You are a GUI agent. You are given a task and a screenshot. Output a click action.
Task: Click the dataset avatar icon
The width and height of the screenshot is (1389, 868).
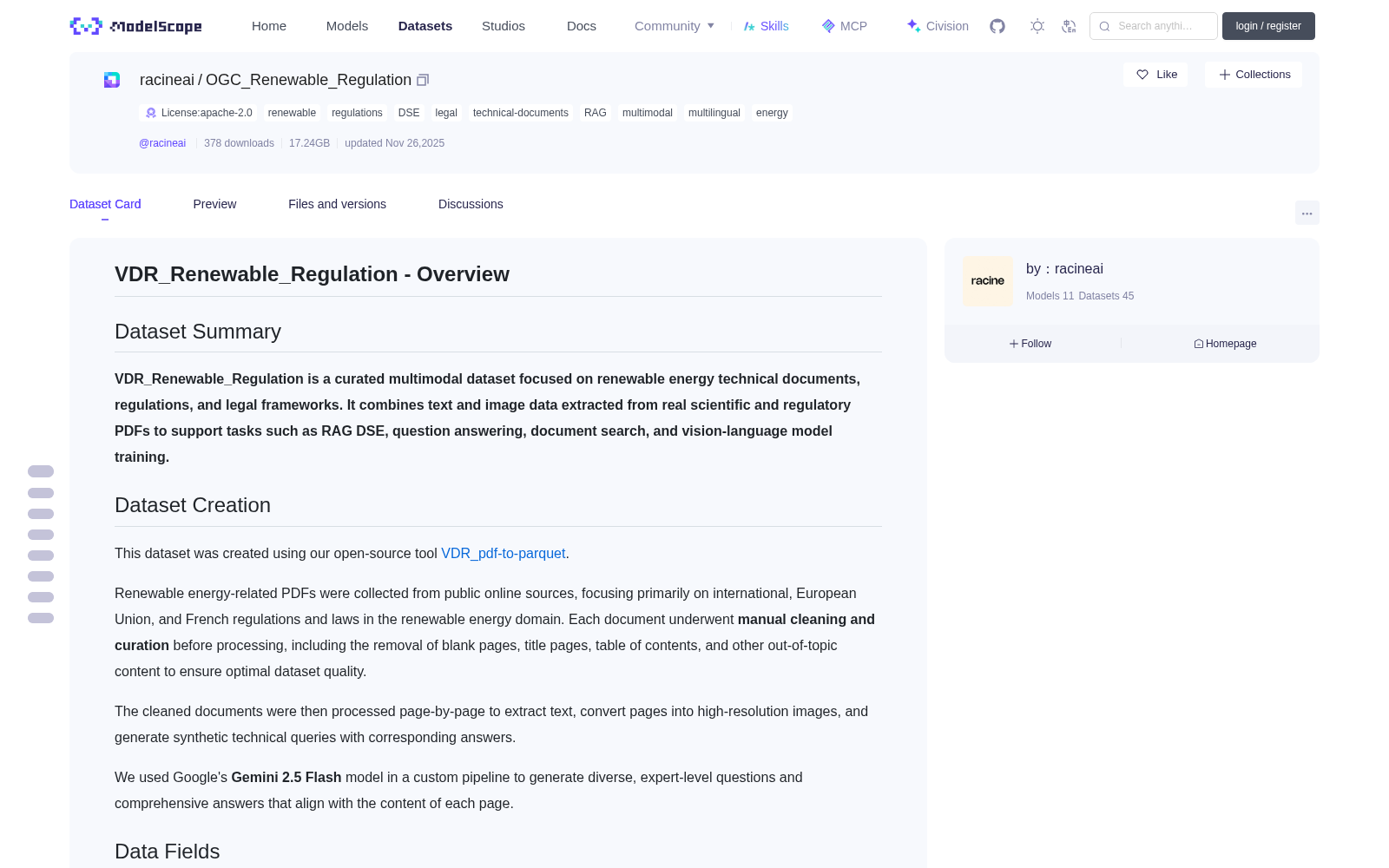point(112,80)
